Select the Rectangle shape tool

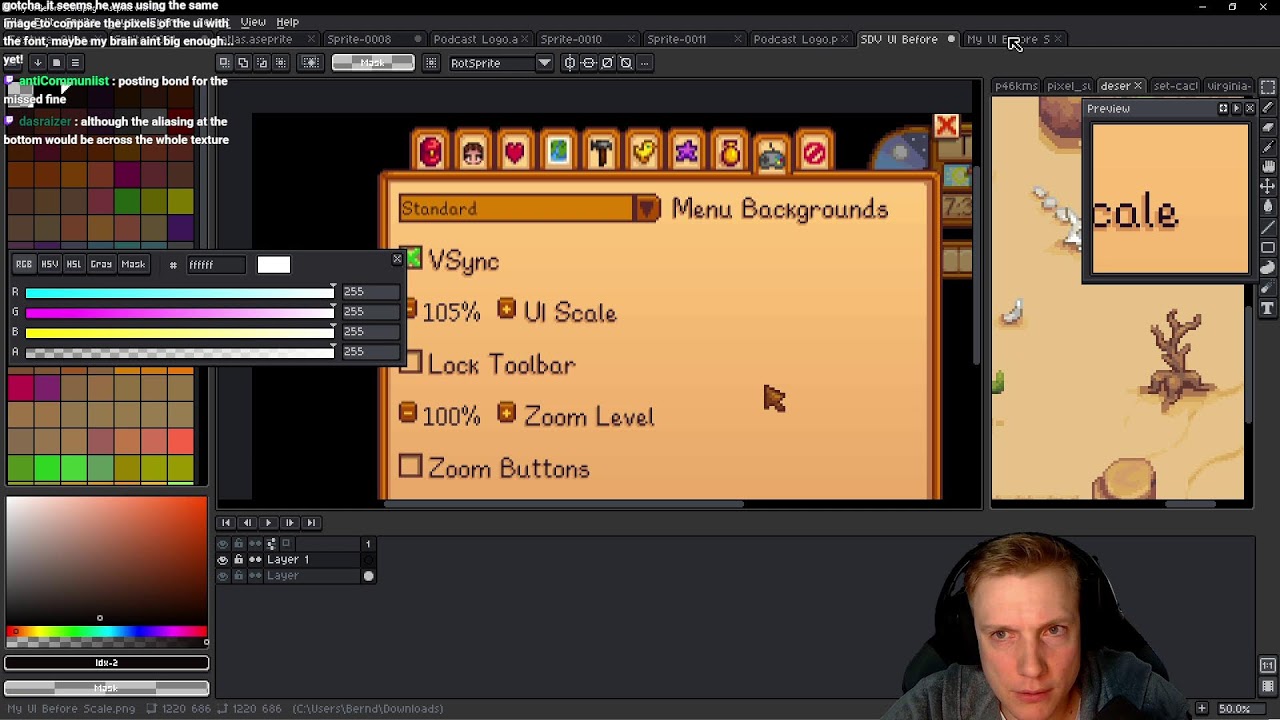pos(1268,247)
